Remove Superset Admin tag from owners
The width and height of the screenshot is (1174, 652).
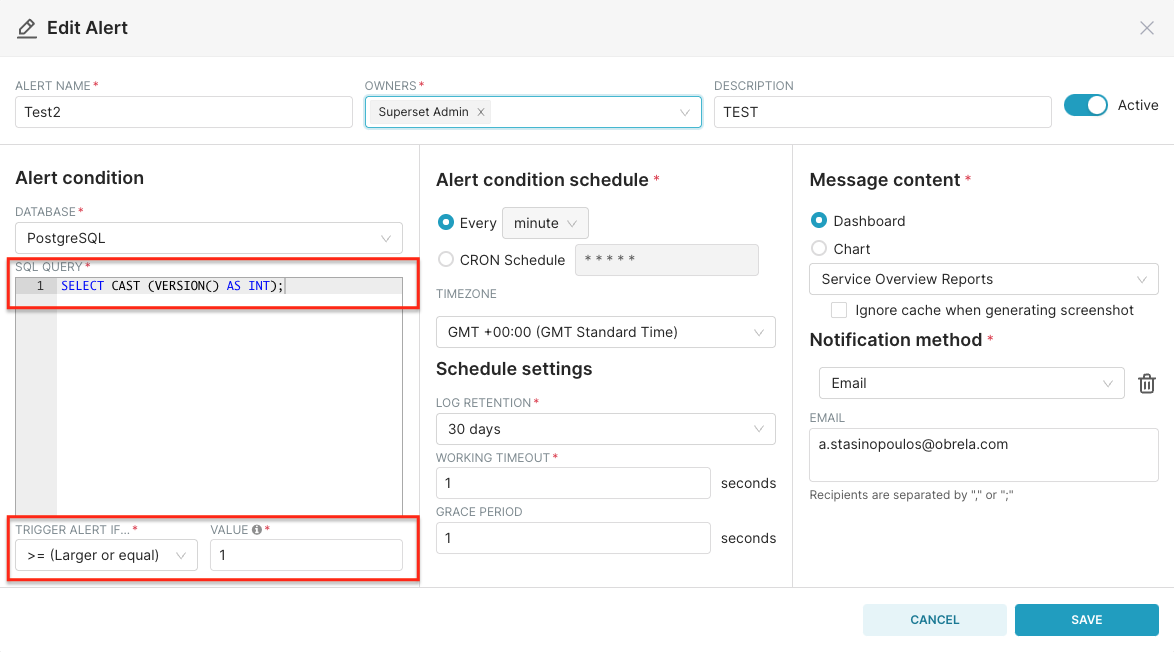tap(481, 112)
